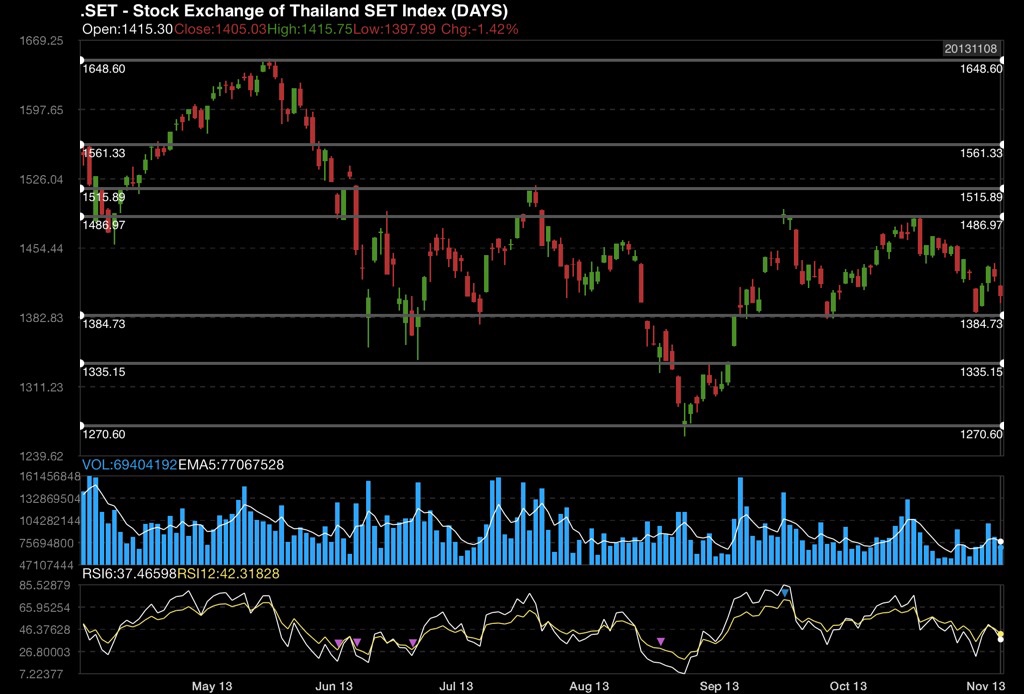Image resolution: width=1024 pixels, height=694 pixels.
Task: Select the right handle of the 1648.60 line
Action: (1001, 60)
